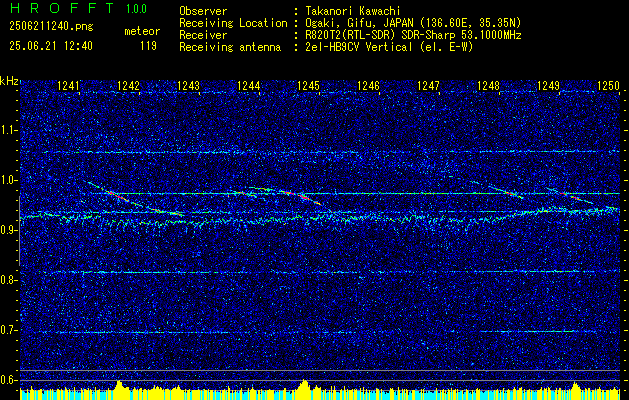Click the 1245 time marker
Screen dimensions: 629x400
click(x=308, y=85)
